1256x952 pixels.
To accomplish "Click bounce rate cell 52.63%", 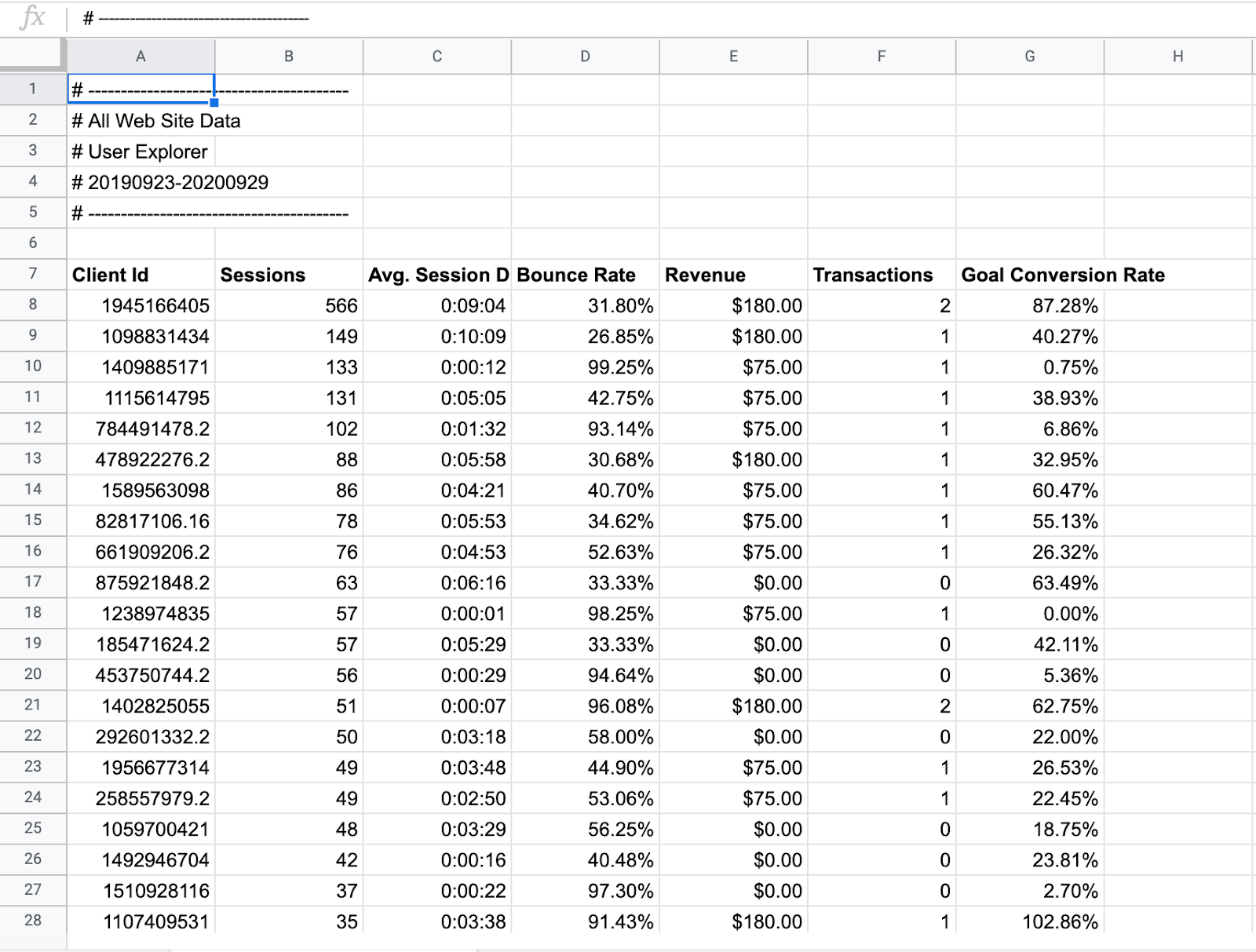I will 586,552.
